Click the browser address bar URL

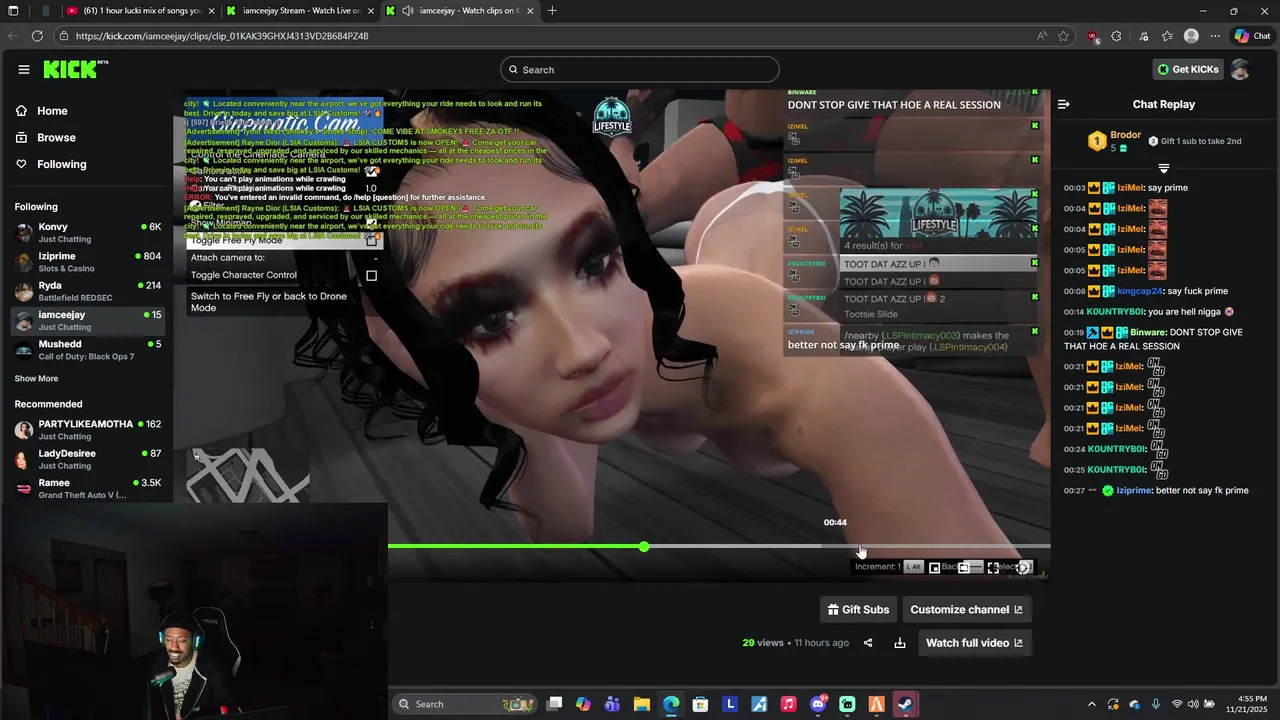click(222, 36)
